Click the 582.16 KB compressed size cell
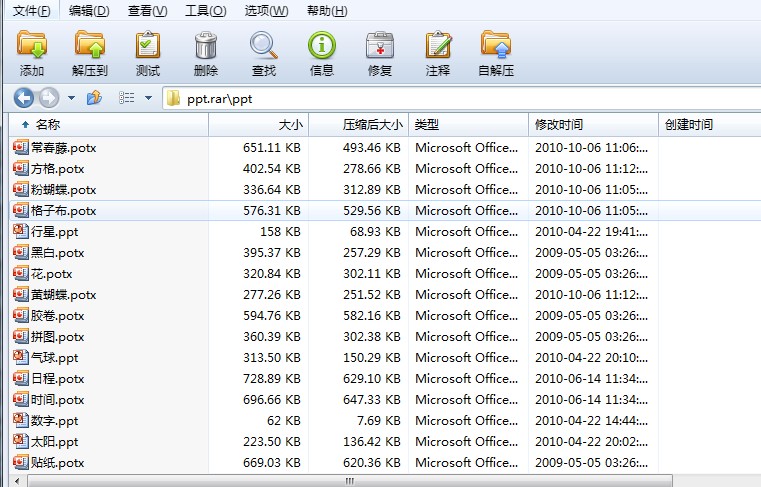The height and width of the screenshot is (487, 761). pos(372,315)
